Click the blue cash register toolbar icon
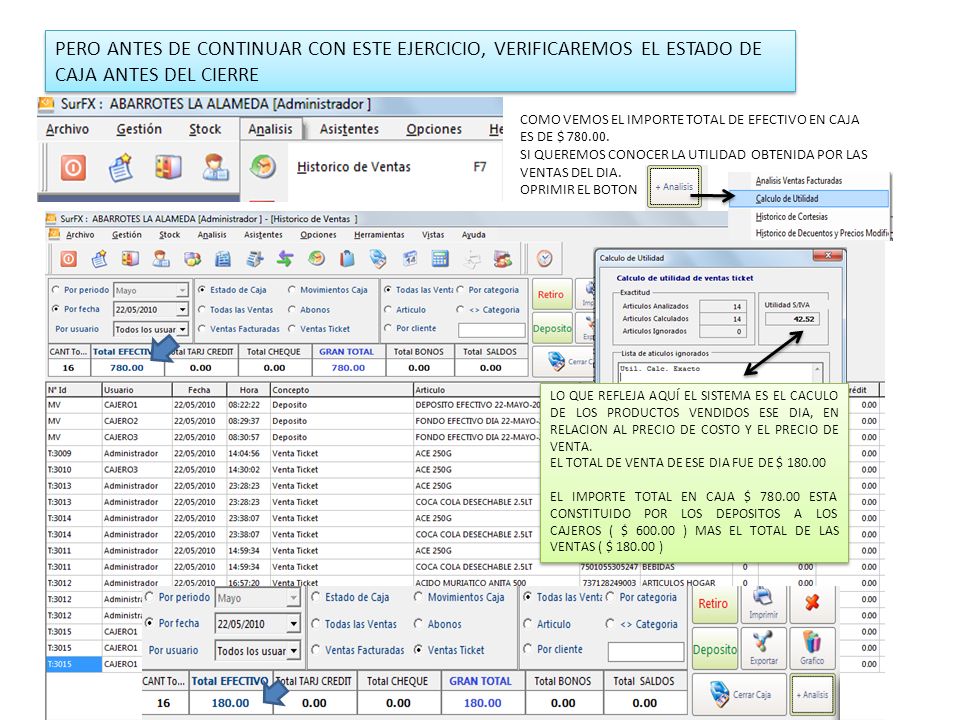Viewport: 960px width, 720px height. tap(223, 259)
